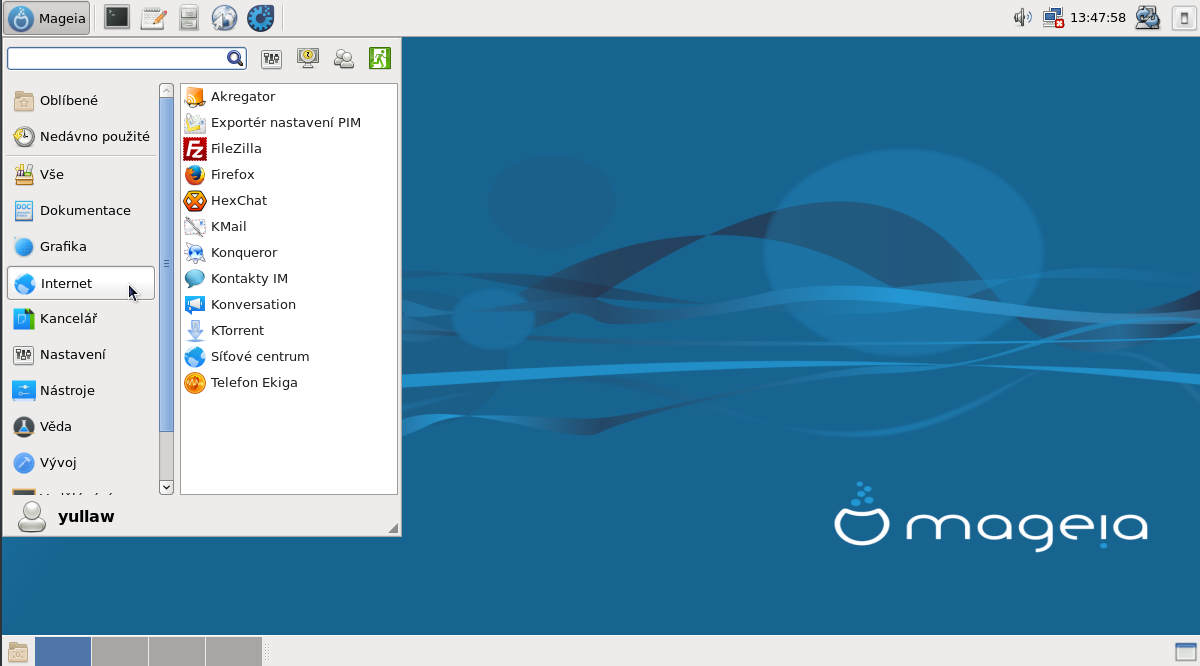Switch user using the people icon
This screenshot has width=1200, height=666.
pos(344,59)
